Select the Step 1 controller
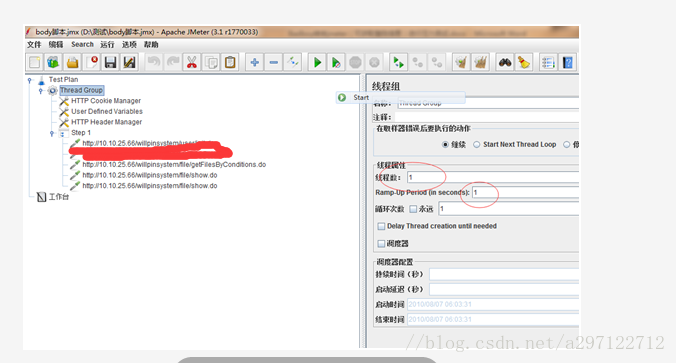Image resolution: width=676 pixels, height=363 pixels. (81, 132)
